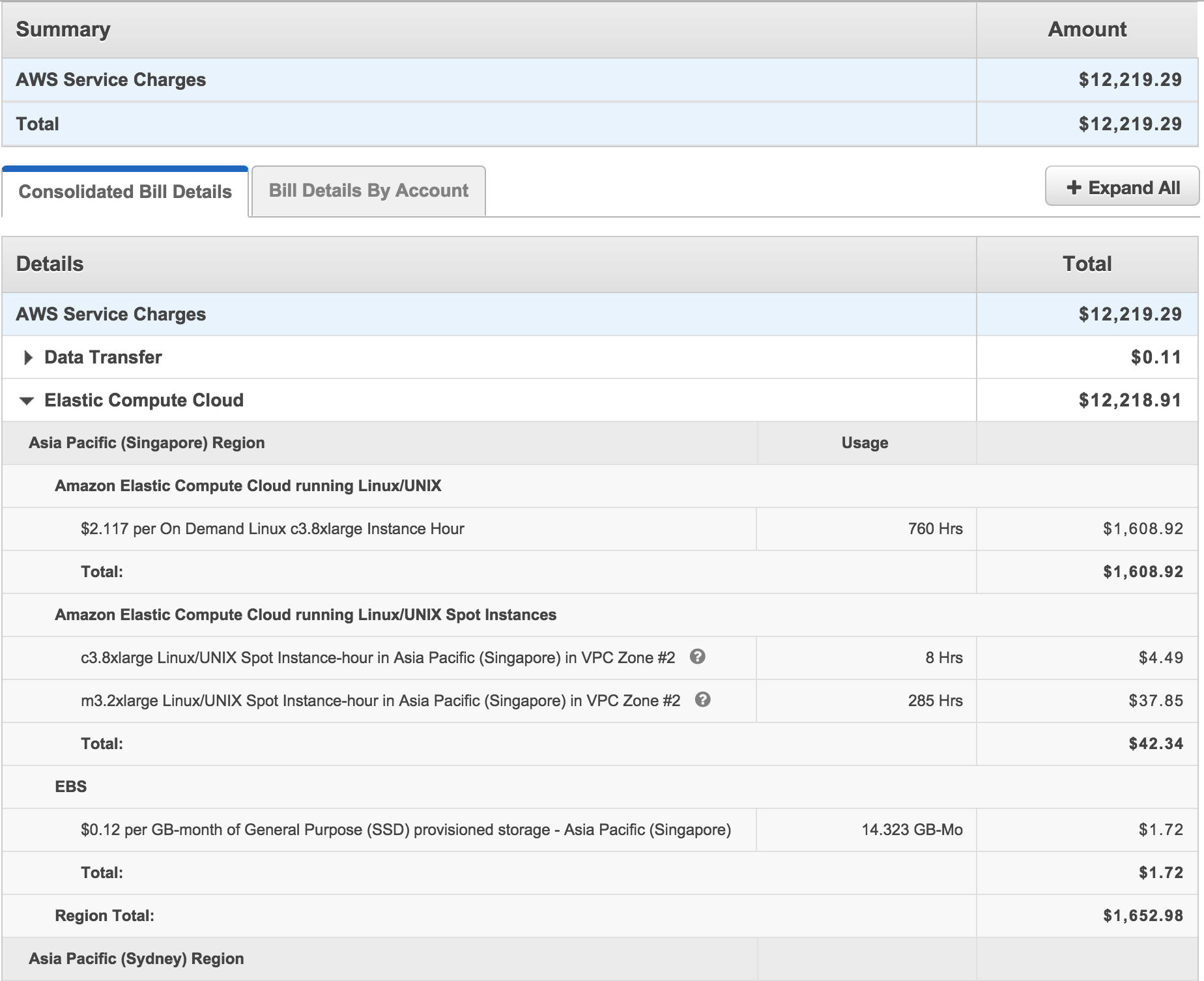Click the Asia Pacific (Sydney) Region header

pos(136,959)
